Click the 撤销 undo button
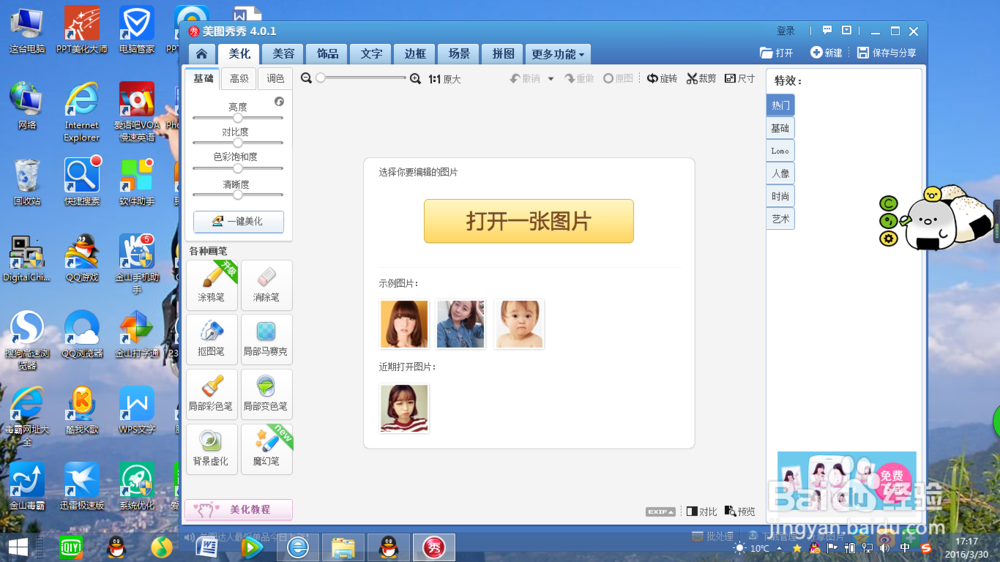 pos(525,78)
